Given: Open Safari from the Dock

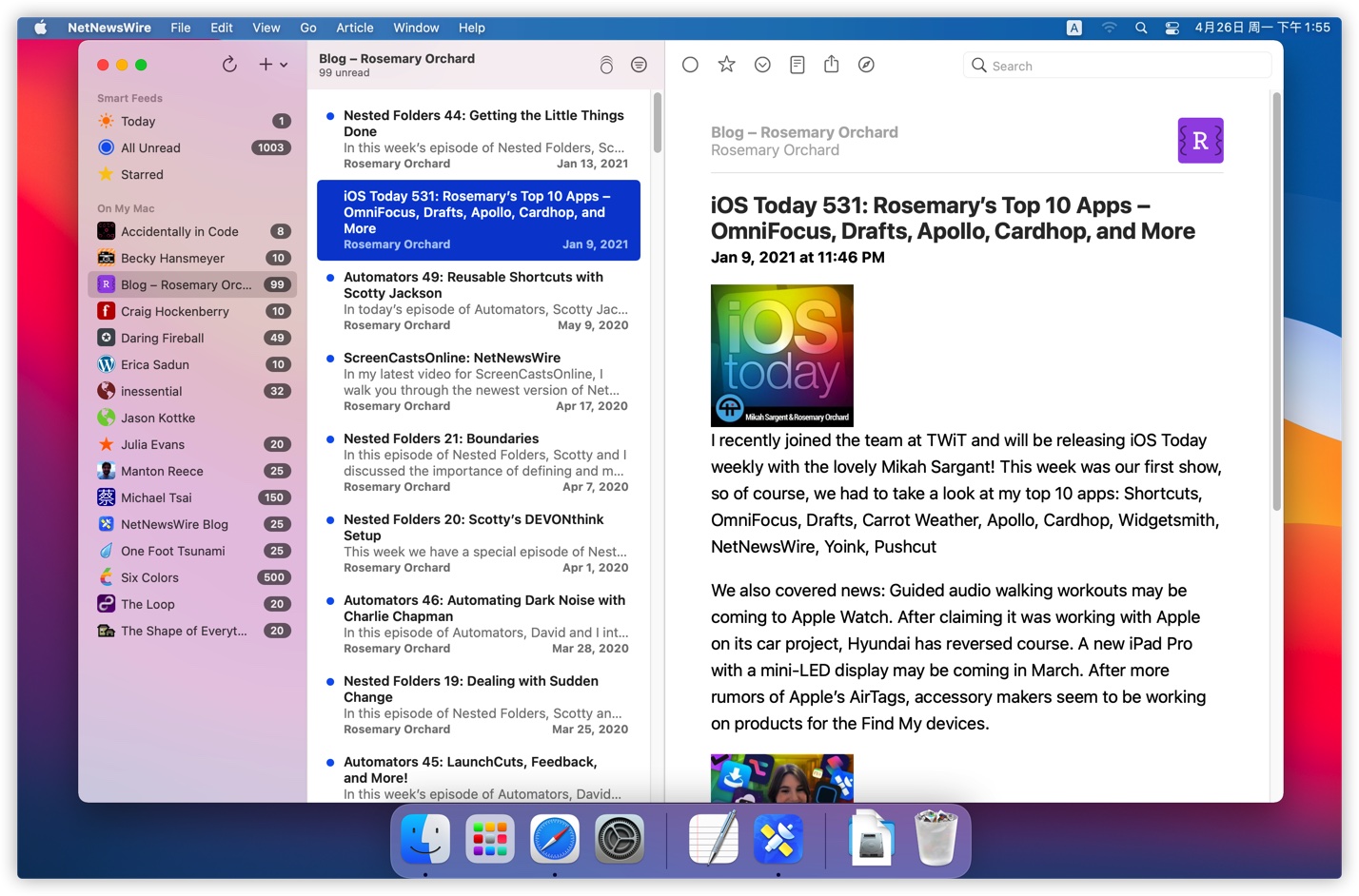Looking at the screenshot, I should coord(555,839).
